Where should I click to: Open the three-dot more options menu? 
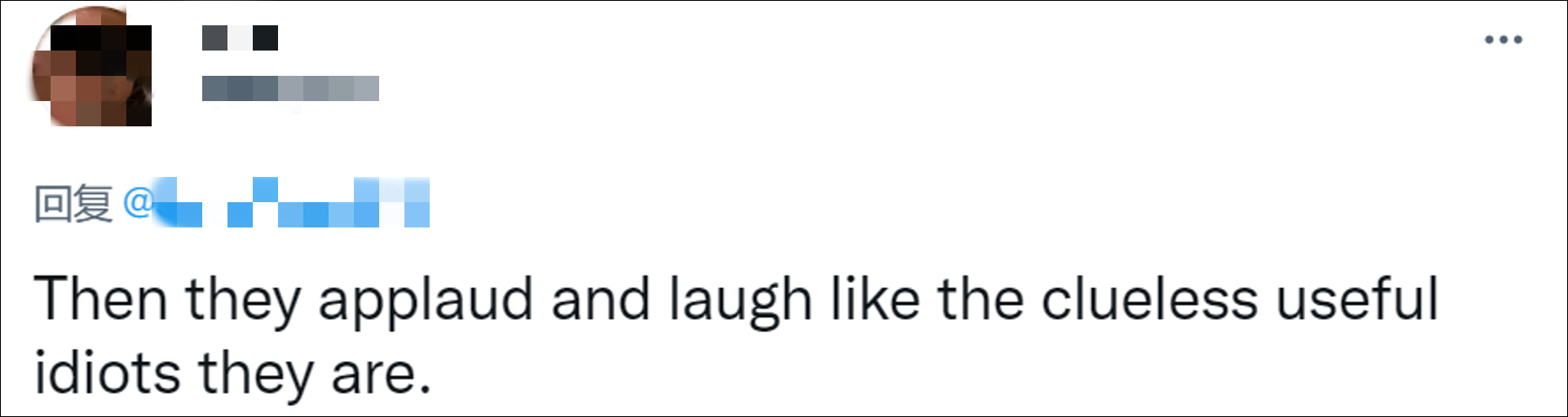tap(1503, 40)
